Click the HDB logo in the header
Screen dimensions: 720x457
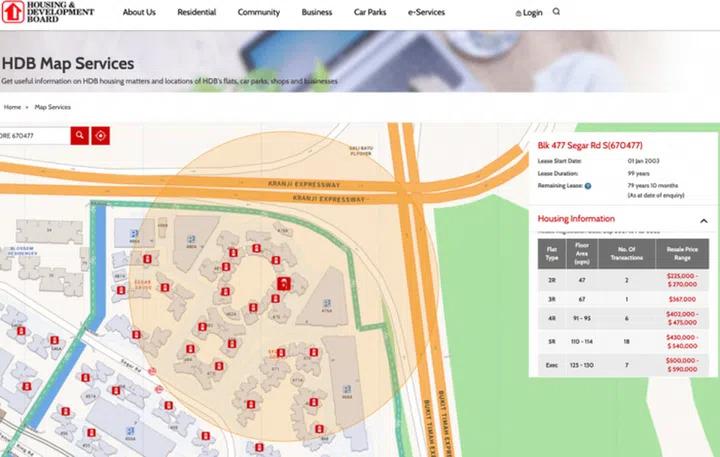click(48, 12)
